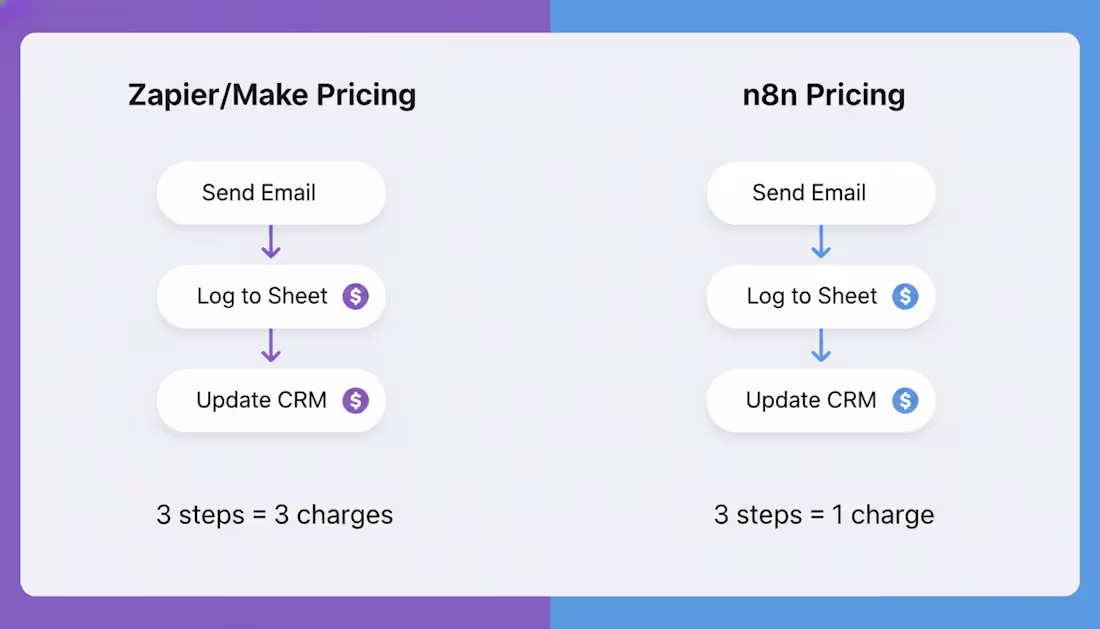Click the blue dollar icon on Update CRM
The height and width of the screenshot is (629, 1100).
tap(905, 400)
